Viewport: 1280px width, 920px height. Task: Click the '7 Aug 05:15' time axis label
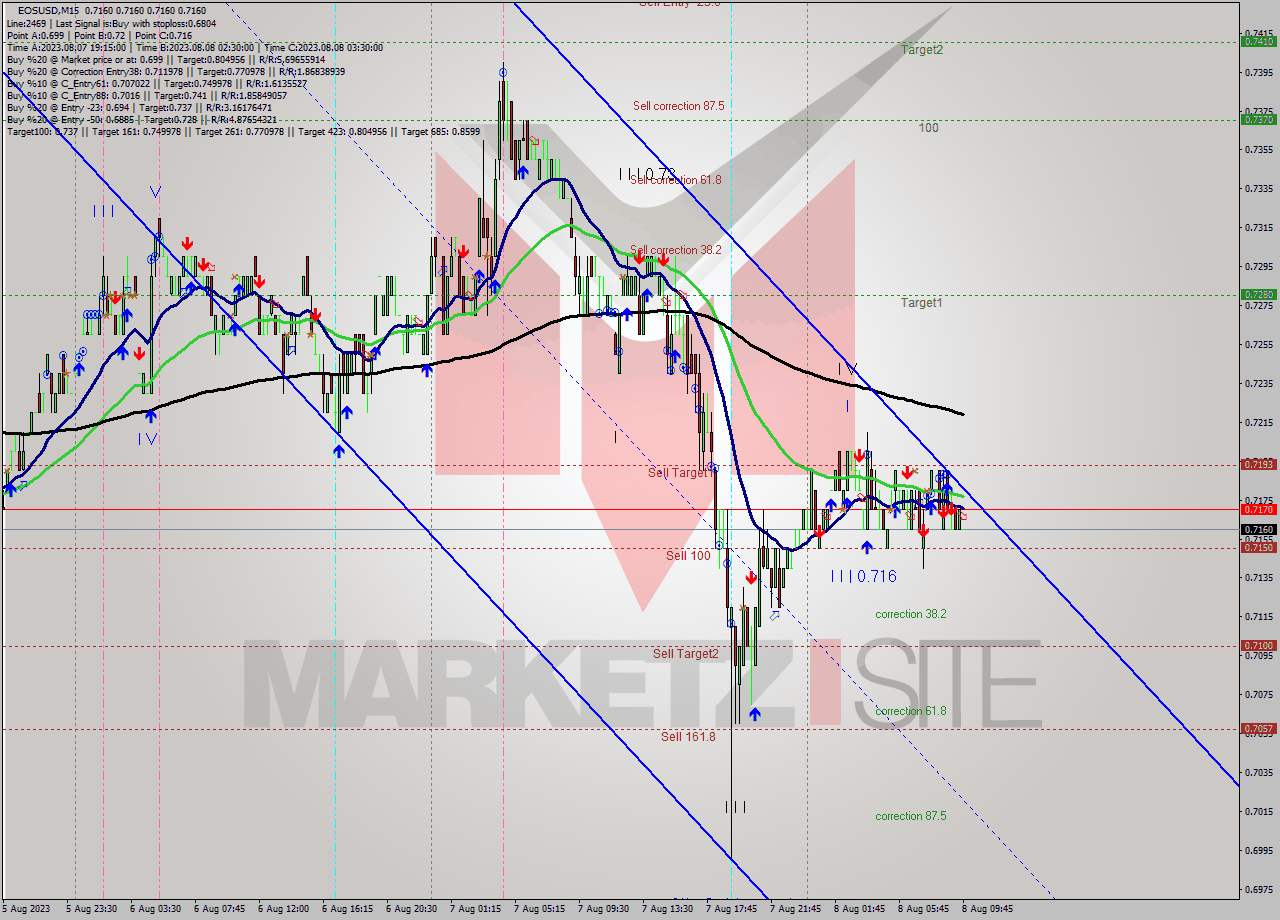click(x=539, y=909)
